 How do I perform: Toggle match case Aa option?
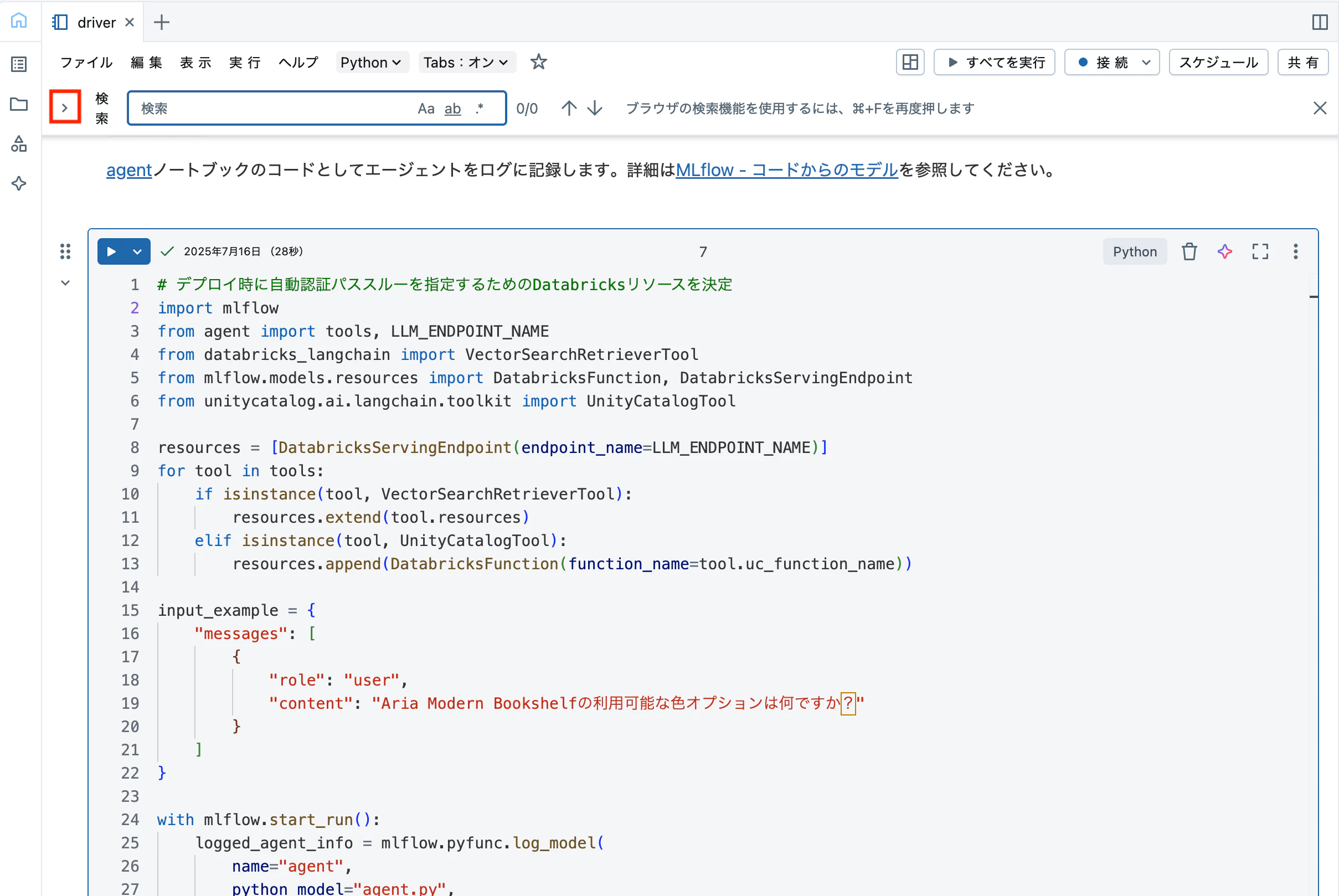point(426,109)
